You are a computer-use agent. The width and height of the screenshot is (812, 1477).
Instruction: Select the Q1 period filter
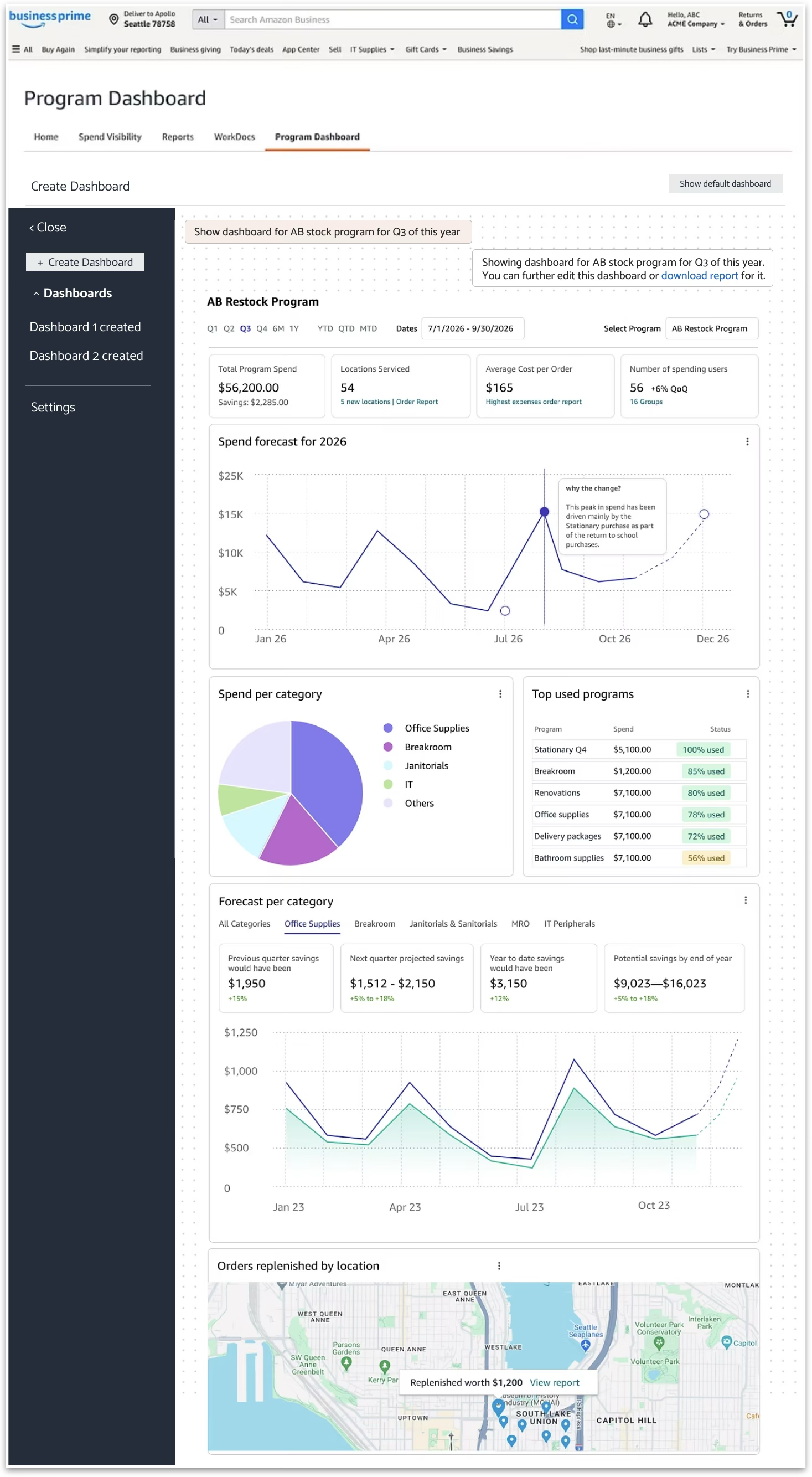tap(212, 328)
